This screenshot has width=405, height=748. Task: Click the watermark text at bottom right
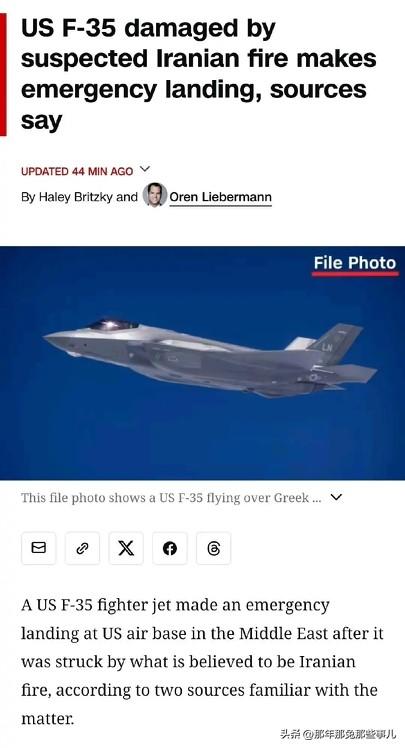(x=338, y=734)
